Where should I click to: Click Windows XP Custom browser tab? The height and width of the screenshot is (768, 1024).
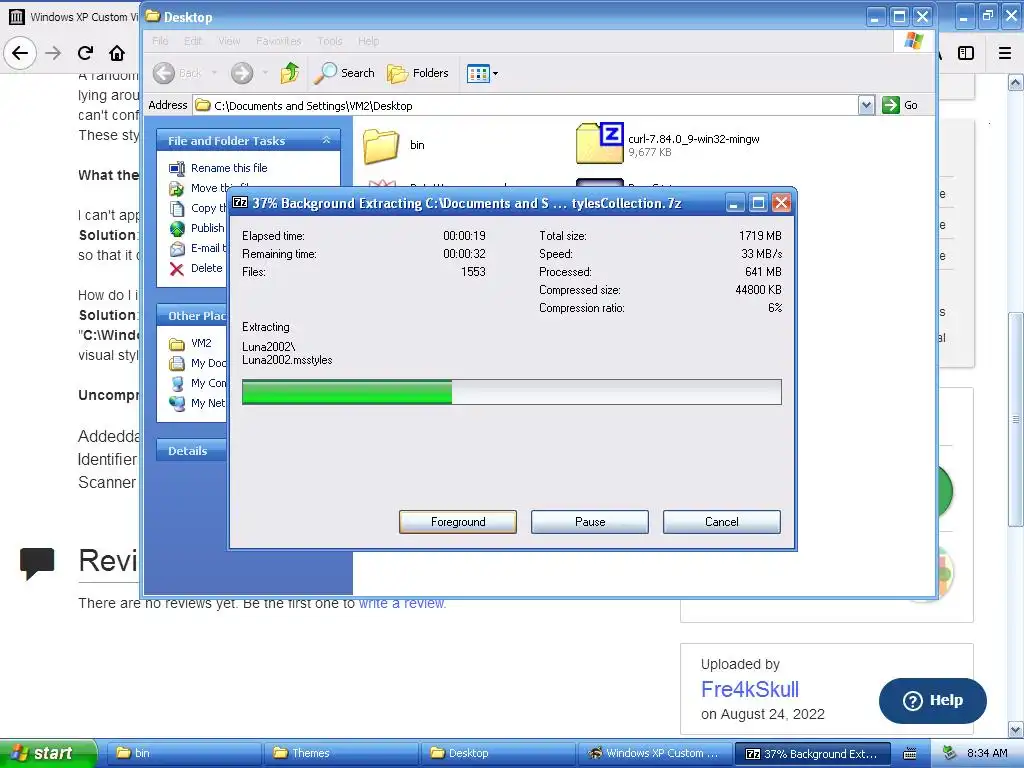pyautogui.click(x=73, y=17)
